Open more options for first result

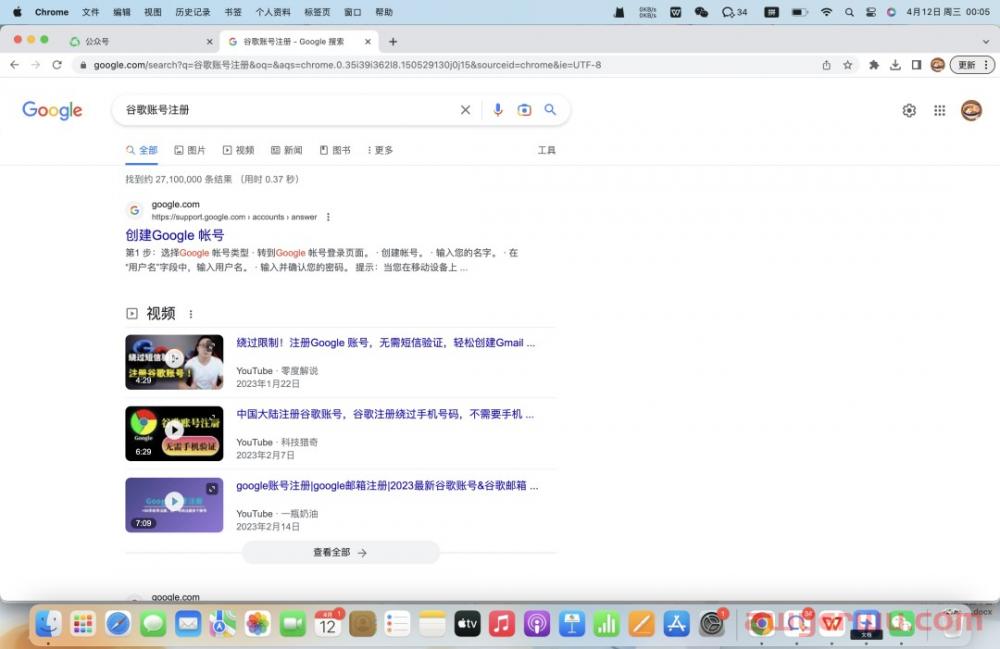tap(328, 217)
